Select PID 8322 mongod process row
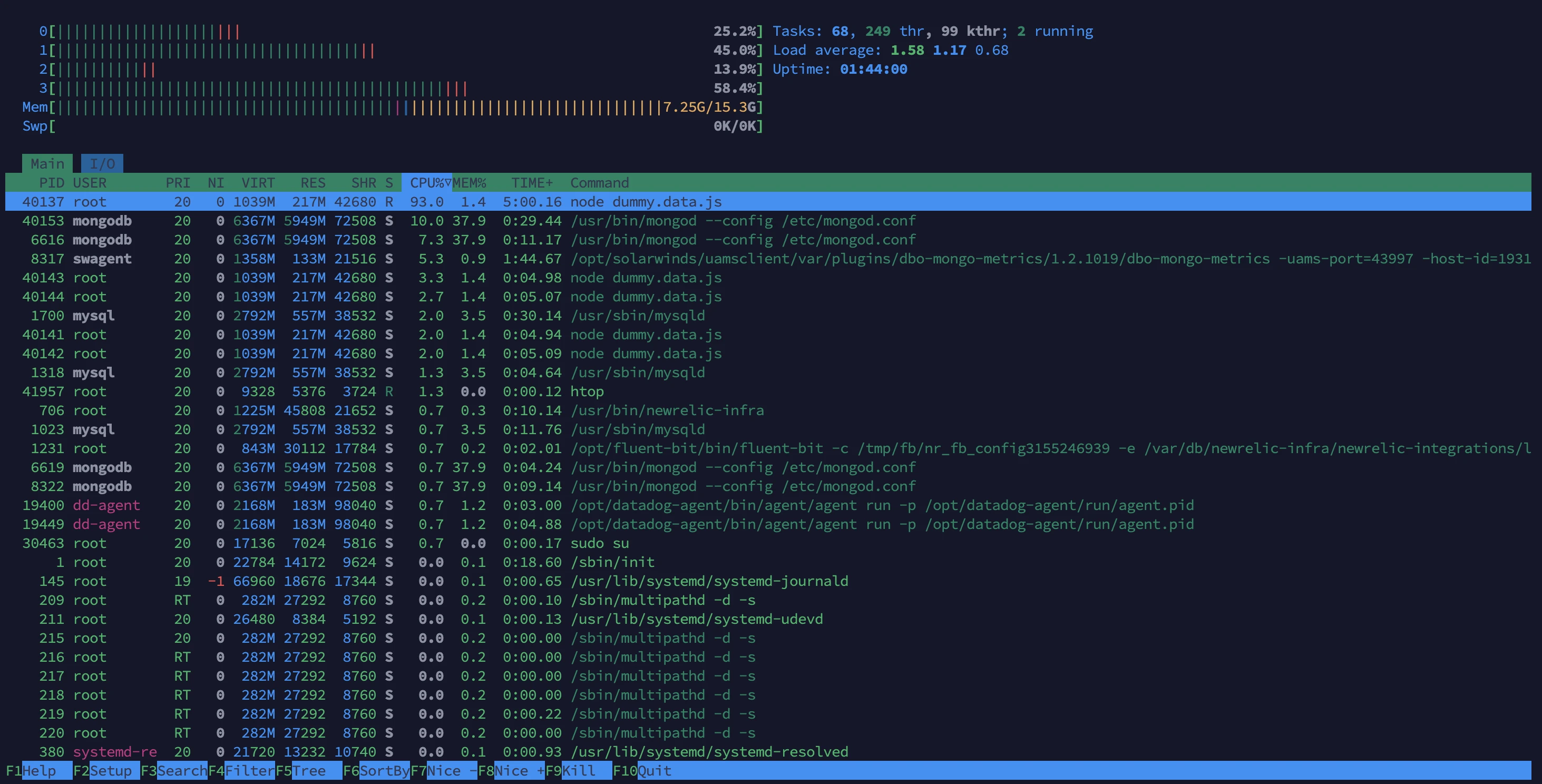Screen dimensions: 1542x784 pos(768,486)
